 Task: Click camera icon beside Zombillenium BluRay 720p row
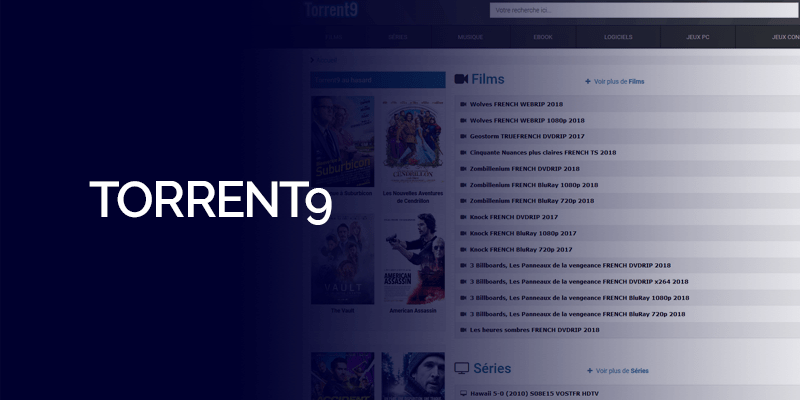tap(463, 201)
